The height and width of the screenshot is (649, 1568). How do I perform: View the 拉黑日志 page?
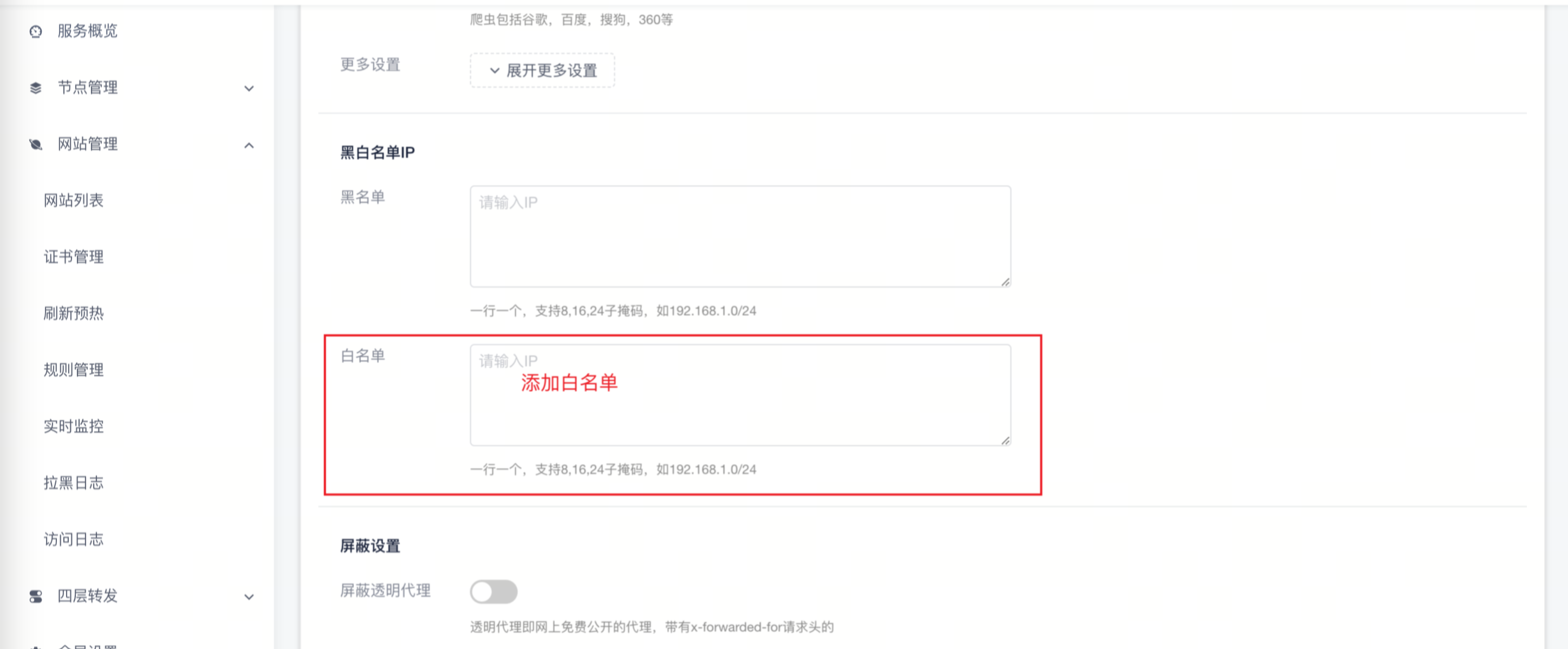pyautogui.click(x=74, y=483)
